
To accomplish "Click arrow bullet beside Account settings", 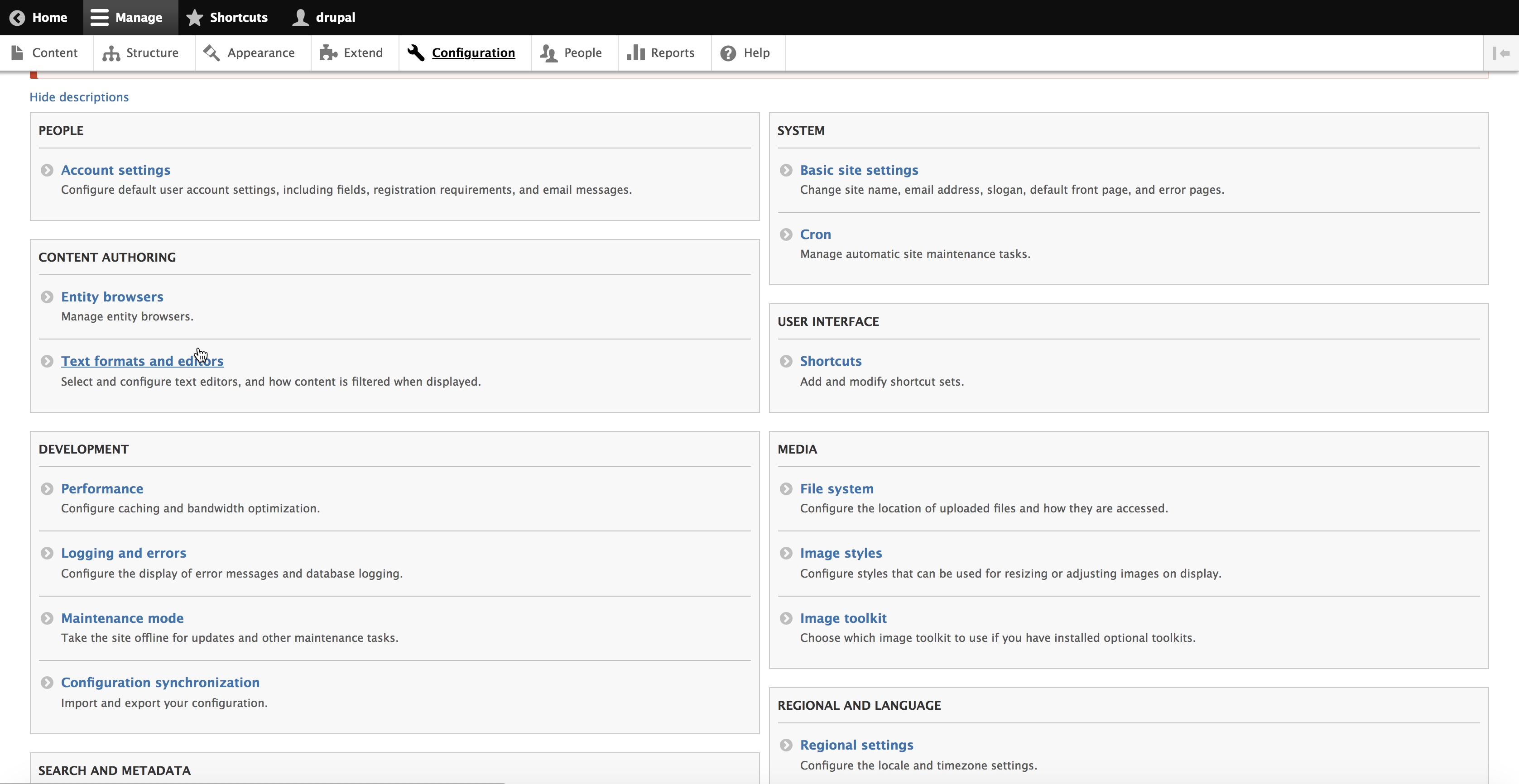I will [47, 170].
